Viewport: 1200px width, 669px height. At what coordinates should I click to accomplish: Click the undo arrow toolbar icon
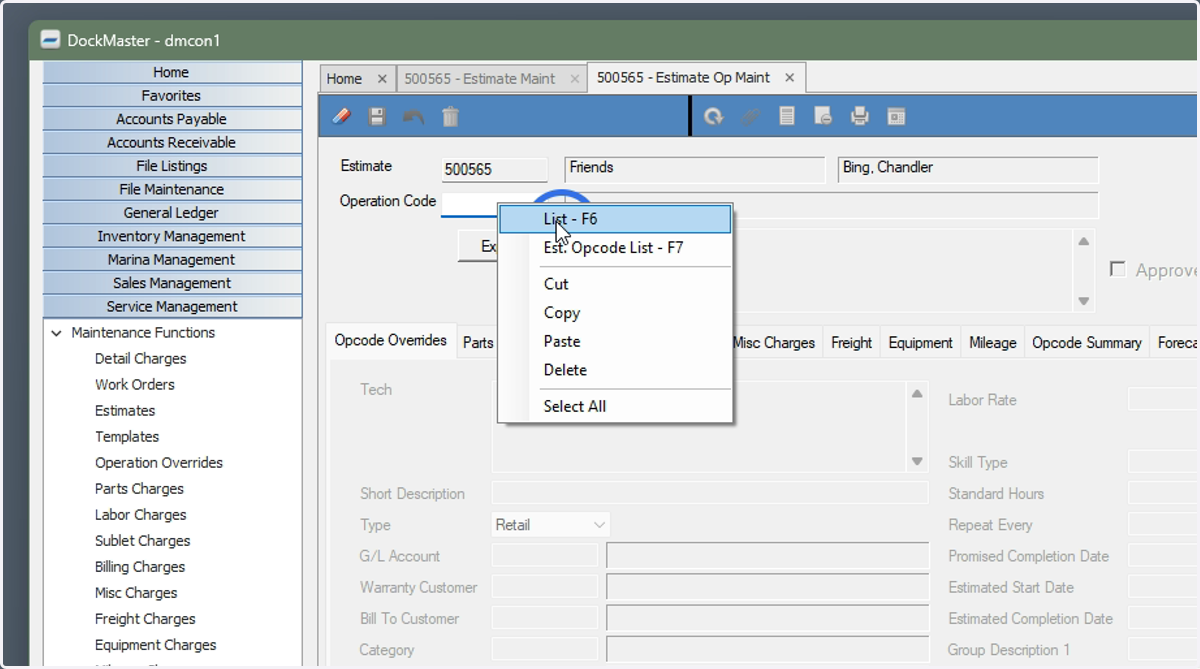[x=414, y=117]
